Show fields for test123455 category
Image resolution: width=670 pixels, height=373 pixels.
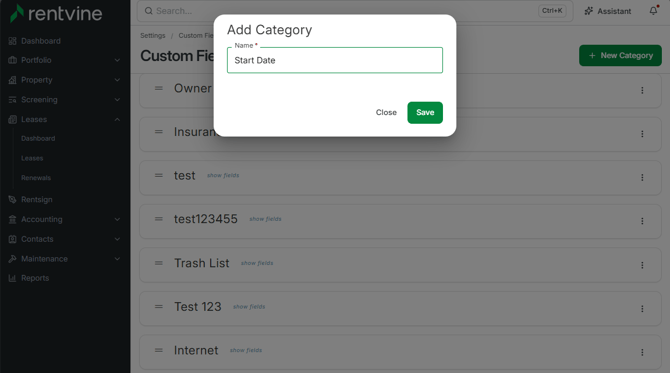(265, 219)
